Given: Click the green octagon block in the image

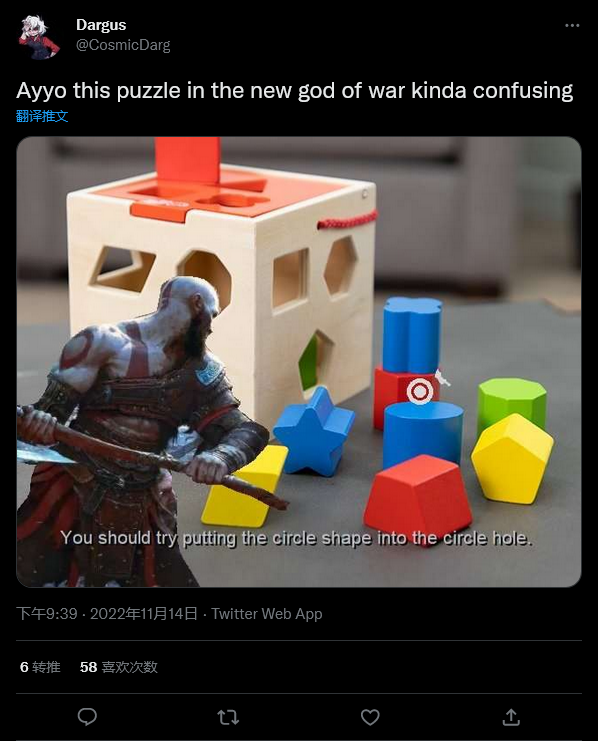Looking at the screenshot, I should click(512, 402).
